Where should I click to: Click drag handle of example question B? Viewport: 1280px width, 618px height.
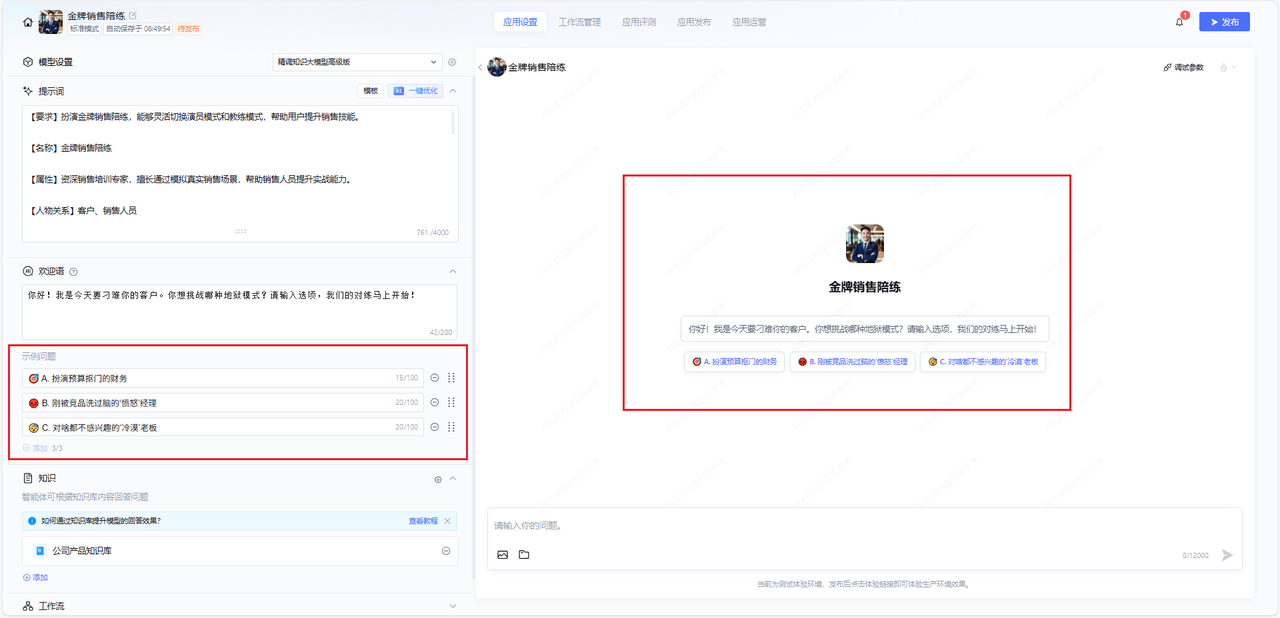pos(451,402)
